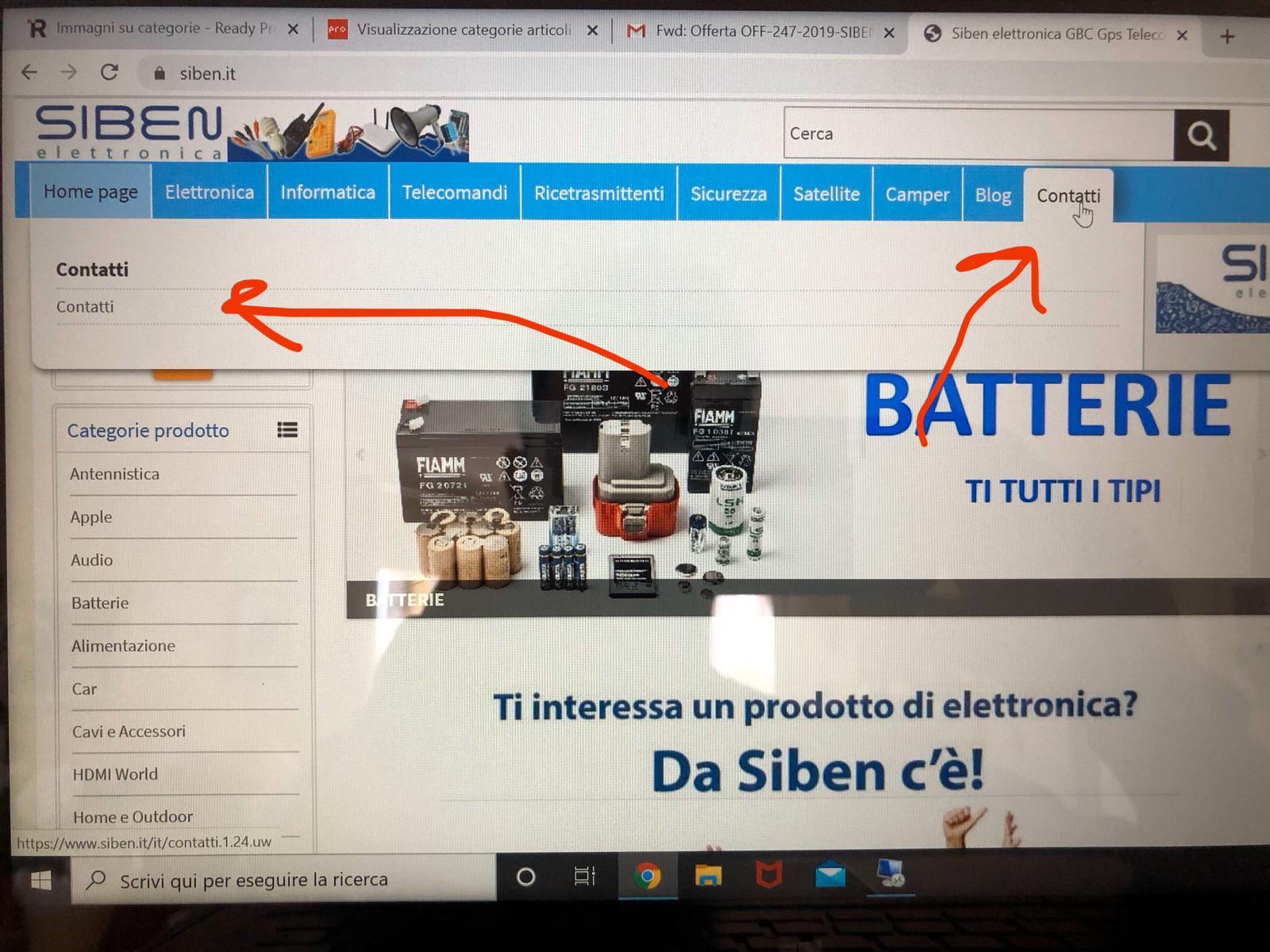Open McAfee from the taskbar
Viewport: 1270px width, 952px height.
768,875
